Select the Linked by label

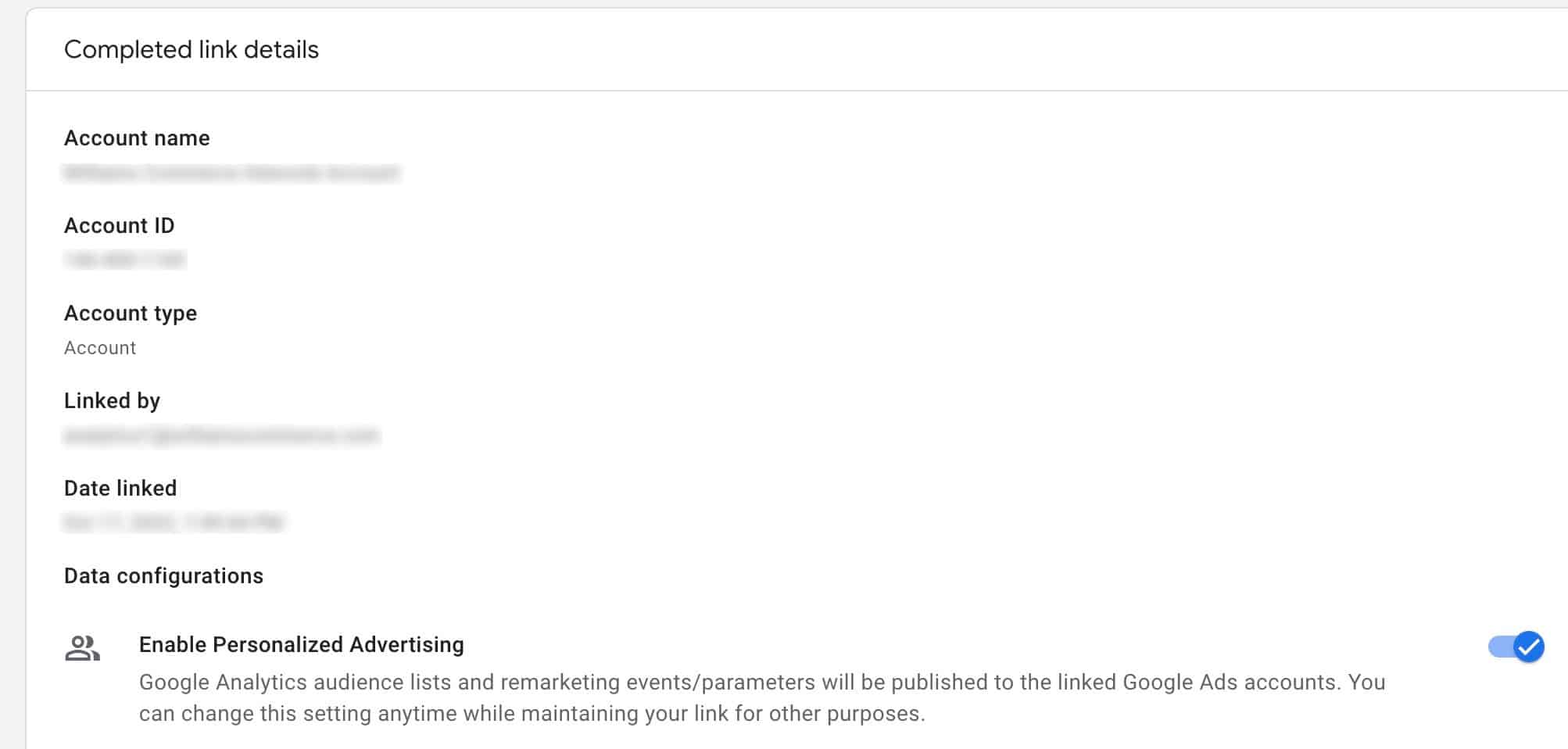pos(112,401)
